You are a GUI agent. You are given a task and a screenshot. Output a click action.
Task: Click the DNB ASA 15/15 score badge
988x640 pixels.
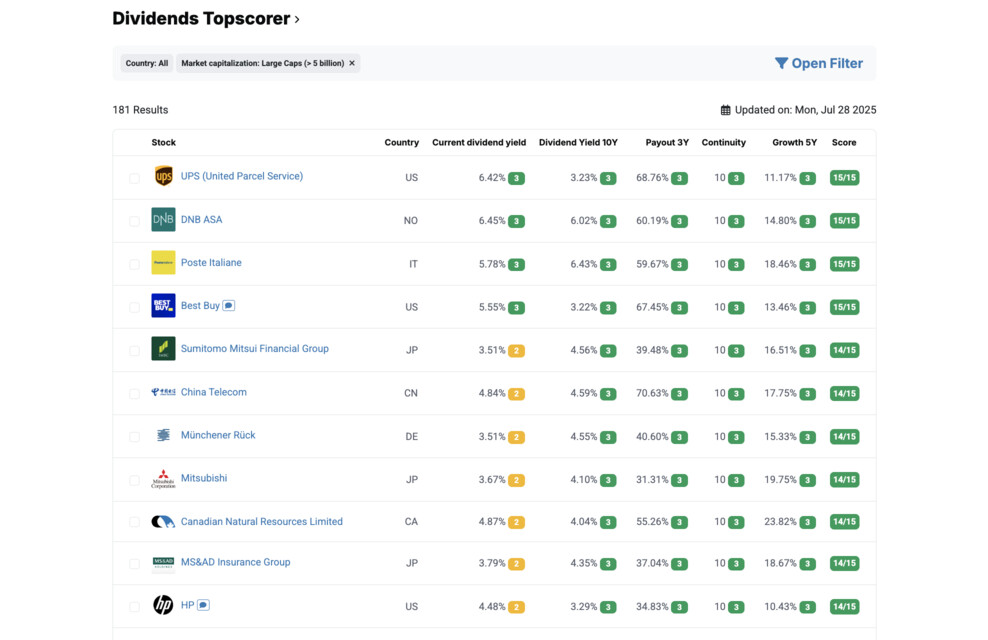click(x=845, y=220)
